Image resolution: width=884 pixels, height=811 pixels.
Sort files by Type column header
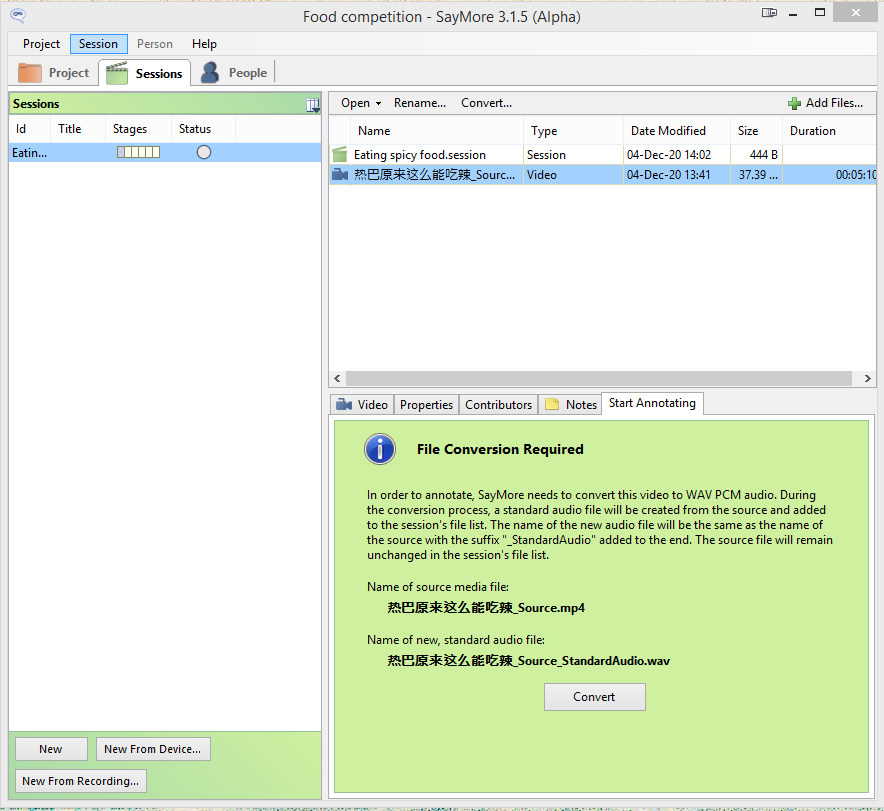click(573, 131)
